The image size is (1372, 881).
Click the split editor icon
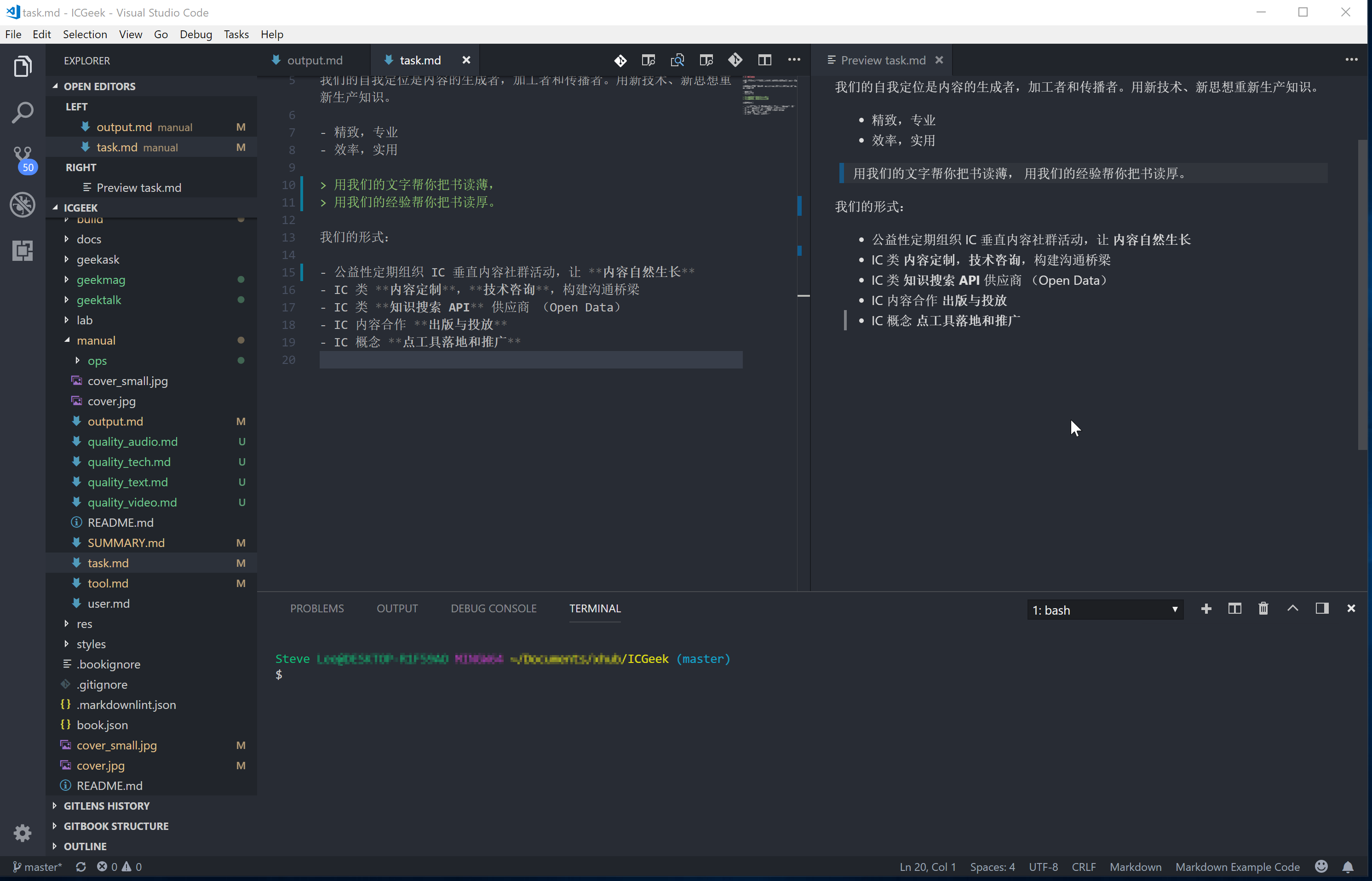click(764, 60)
